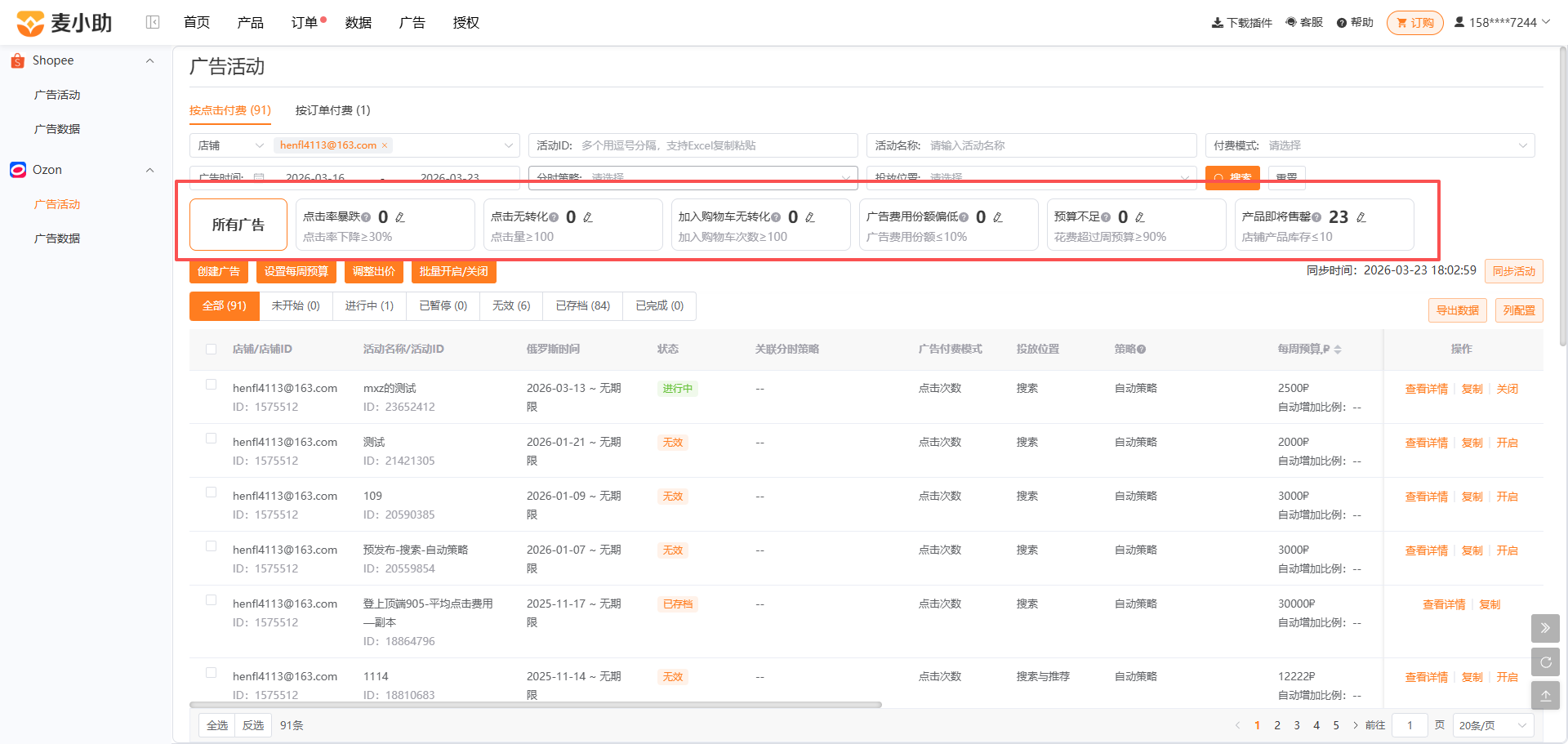
Task: Remove henfl4113@163.com store tag
Action: (385, 145)
